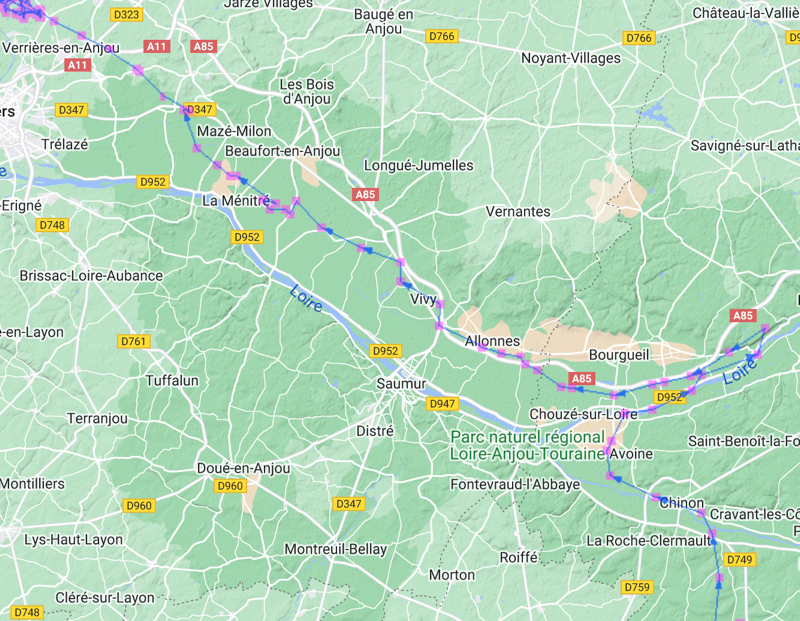Select the Vernantes label

(518, 211)
